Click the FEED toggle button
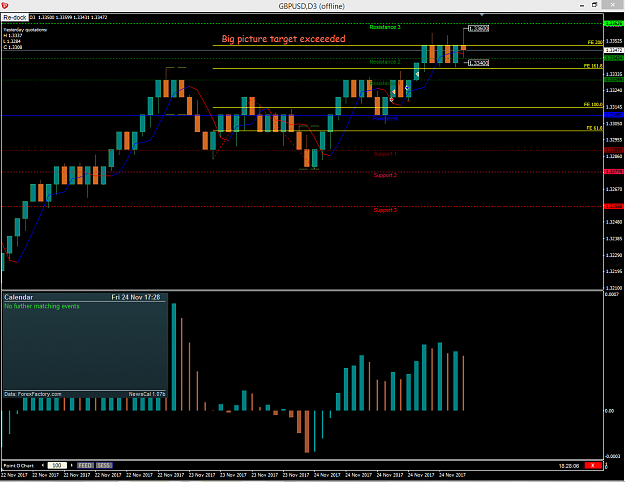Screen dimensions: 625x482 tap(85, 465)
